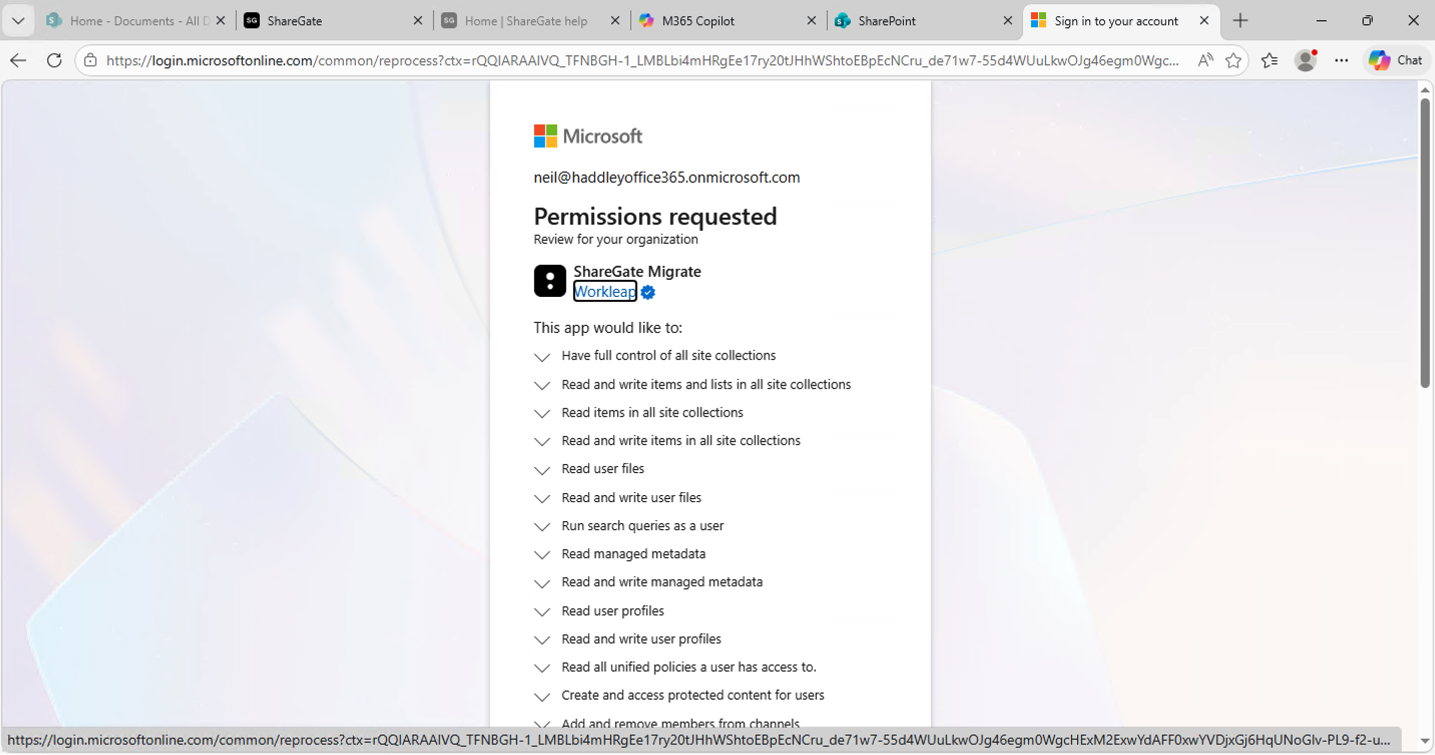The image size is (1435, 755).
Task: Click the page vertical scrollbar thumb
Action: click(1425, 243)
